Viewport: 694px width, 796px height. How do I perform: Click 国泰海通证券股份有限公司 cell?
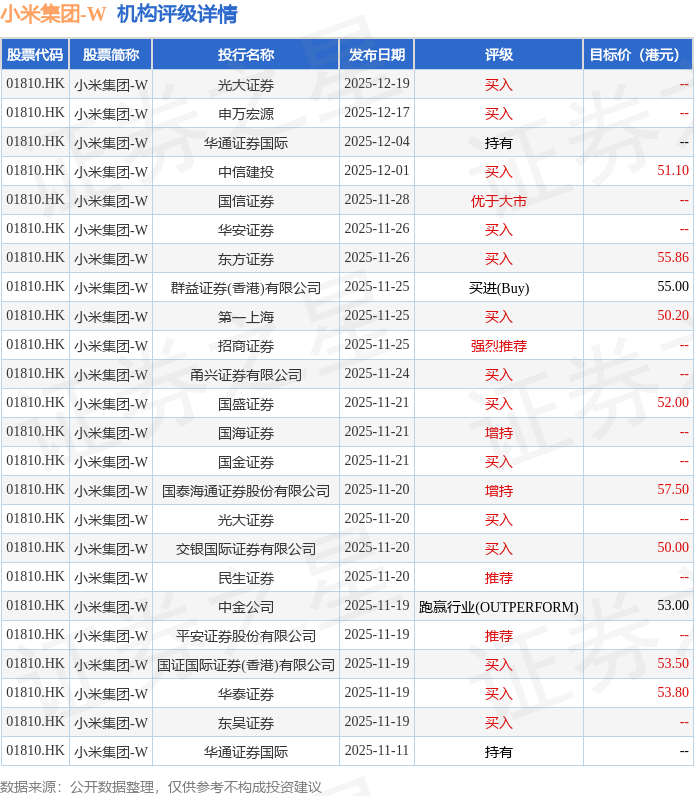[246, 491]
